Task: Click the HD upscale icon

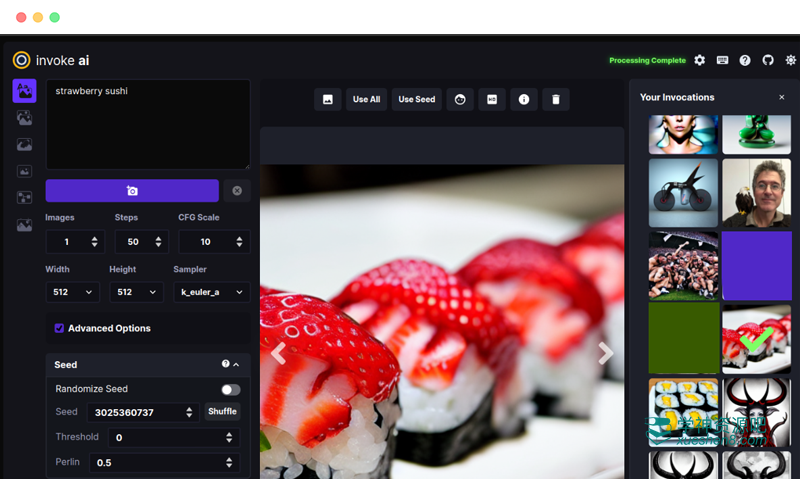Action: point(491,99)
